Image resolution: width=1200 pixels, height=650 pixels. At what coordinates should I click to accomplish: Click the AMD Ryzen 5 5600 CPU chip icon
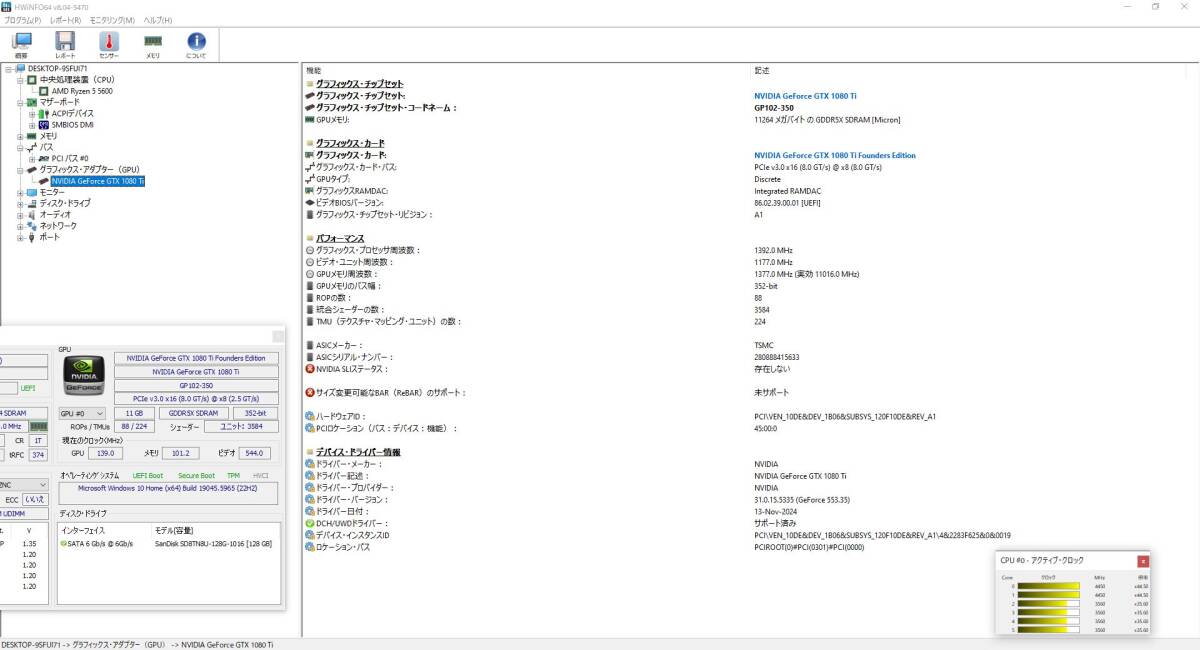44,91
